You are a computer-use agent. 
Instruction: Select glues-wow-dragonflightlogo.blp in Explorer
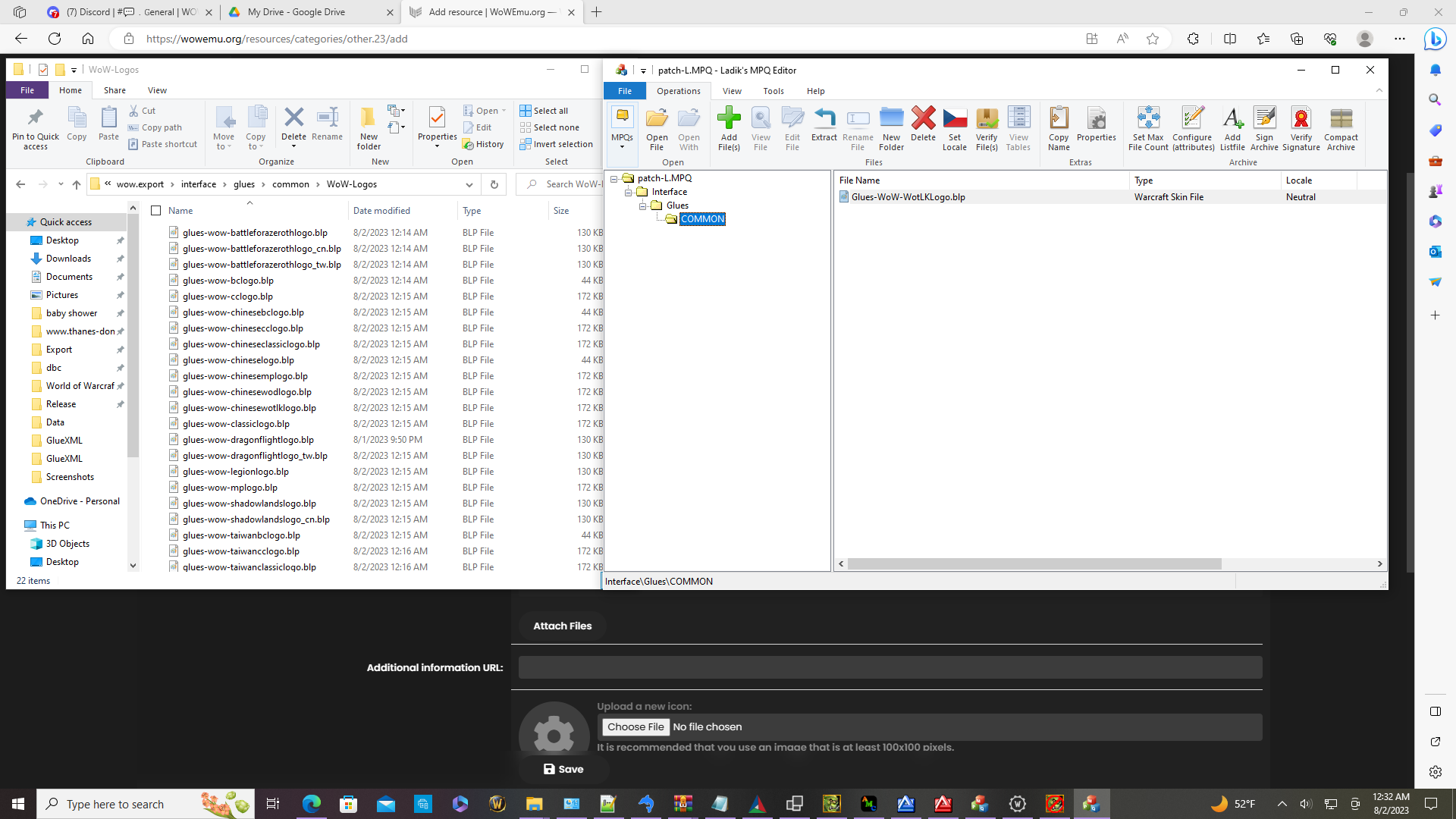(x=248, y=440)
